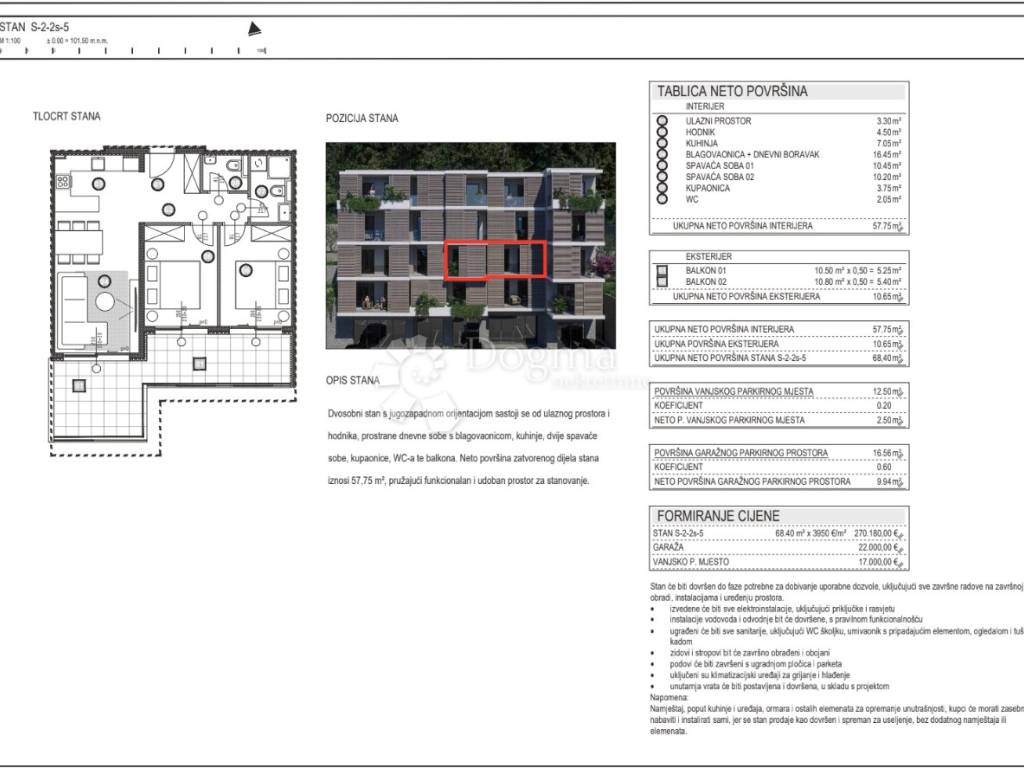Click the north arrow compass symbol
The width and height of the screenshot is (1024, 768).
pos(255,29)
